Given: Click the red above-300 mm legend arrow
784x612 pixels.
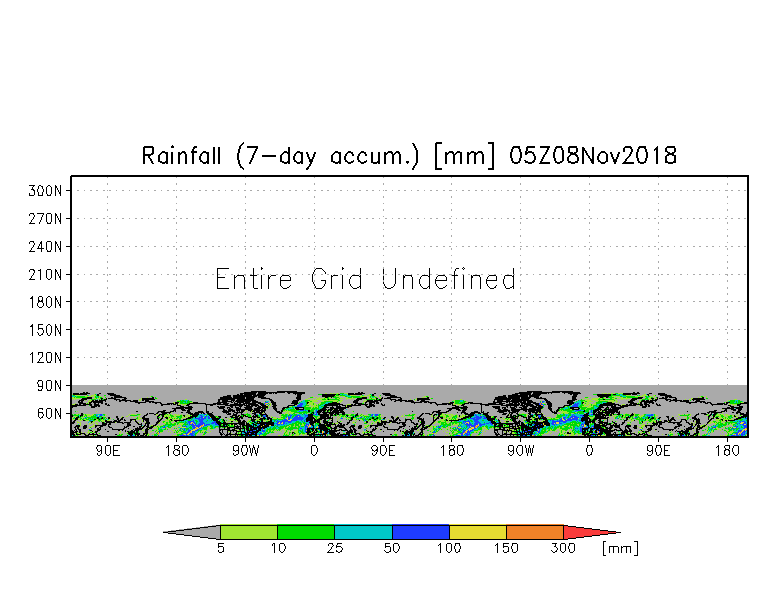Looking at the screenshot, I should point(592,532).
